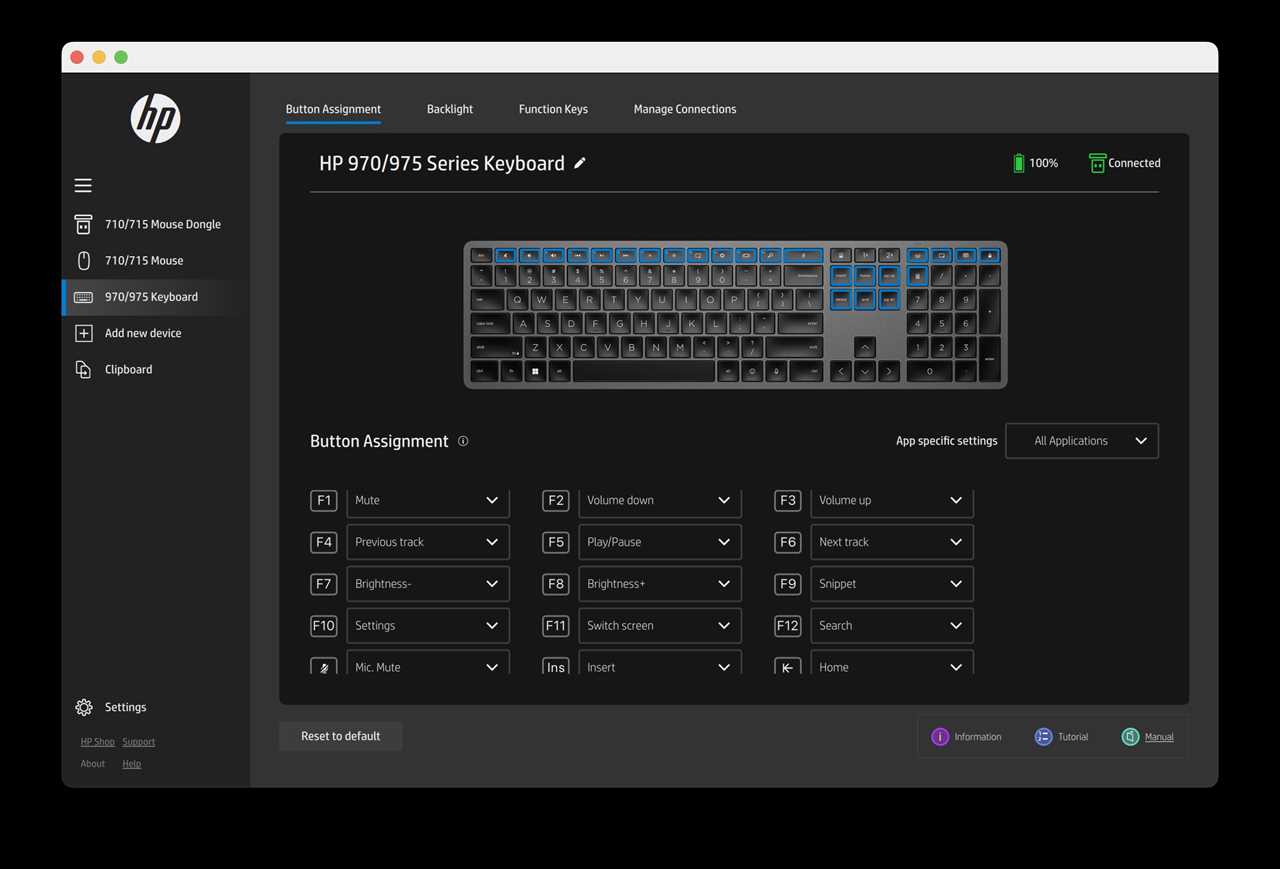Click Add new device in sidebar
1280x869 pixels.
(x=142, y=333)
